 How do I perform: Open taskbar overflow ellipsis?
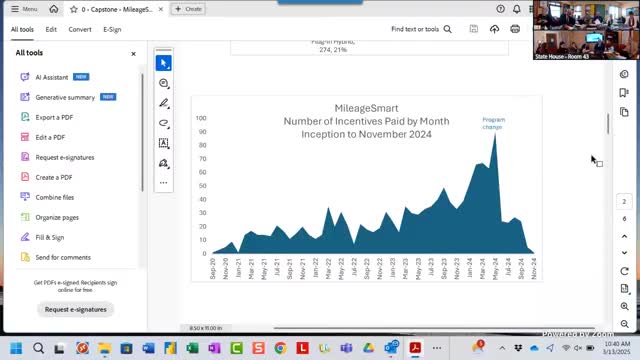(x=437, y=348)
